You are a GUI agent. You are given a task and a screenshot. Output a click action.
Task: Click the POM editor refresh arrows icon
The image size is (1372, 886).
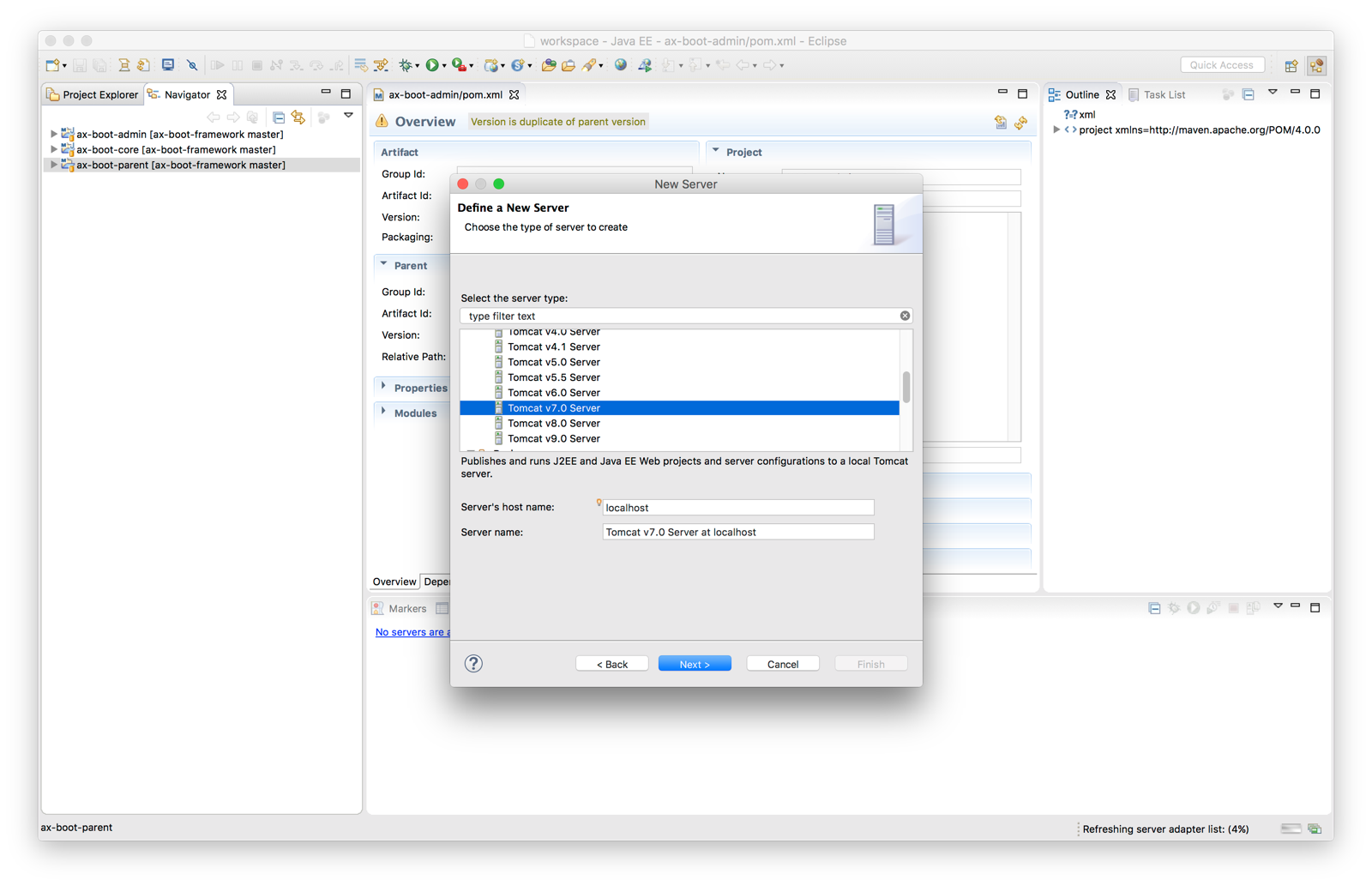[x=1021, y=123]
